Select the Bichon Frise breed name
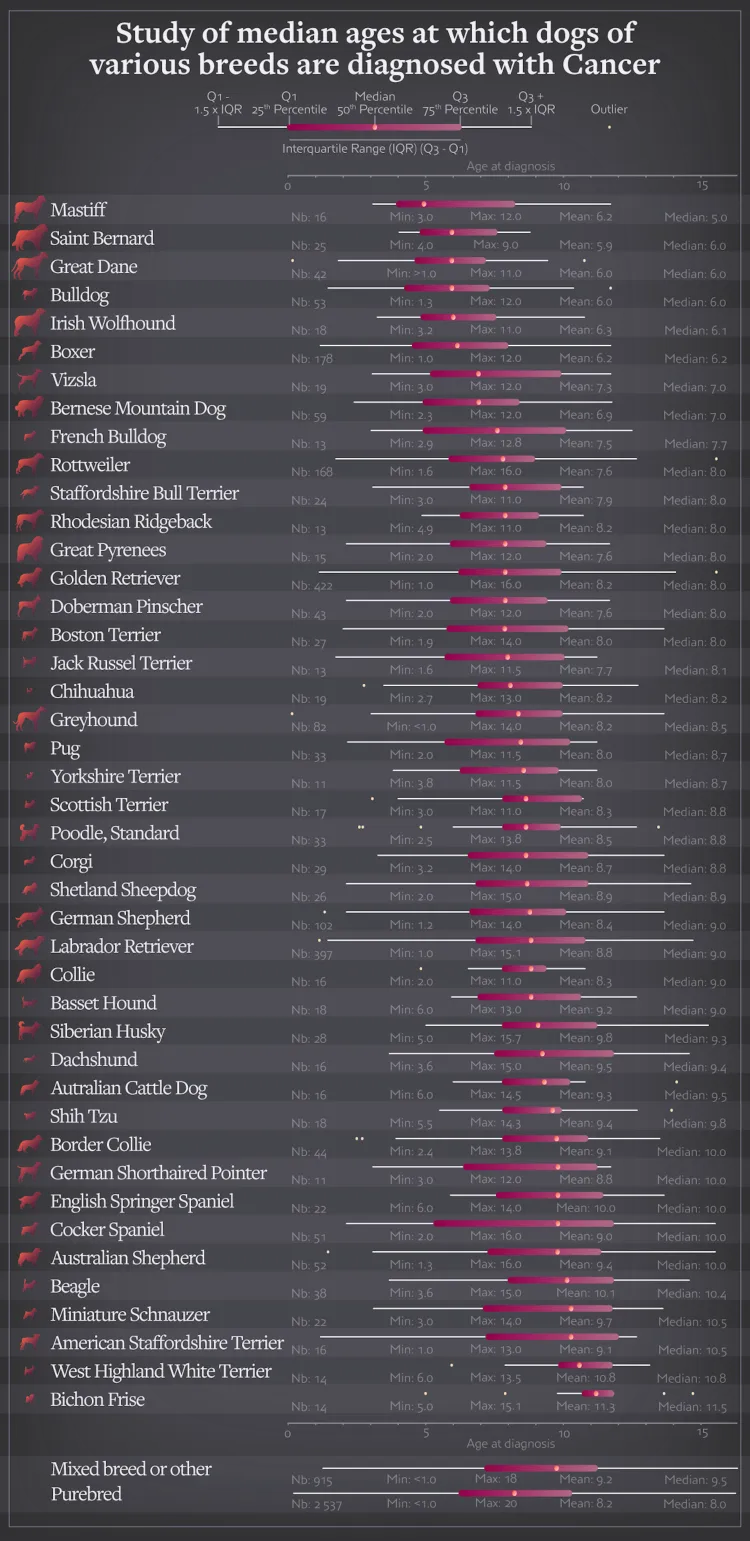This screenshot has width=750, height=1541. [97, 1399]
